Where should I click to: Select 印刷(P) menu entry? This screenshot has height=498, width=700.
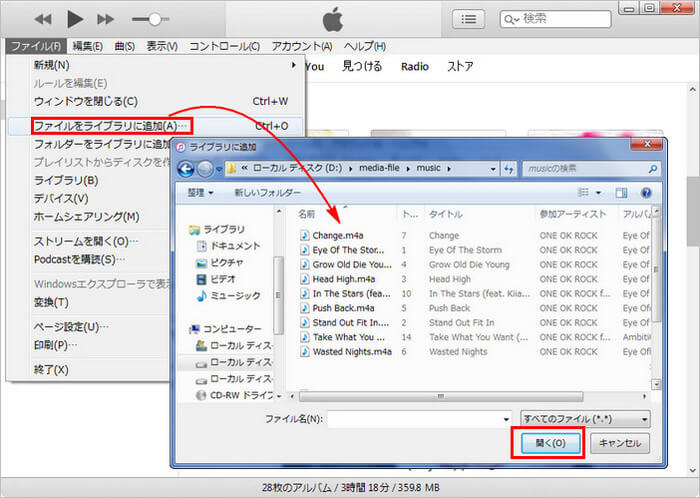(55, 345)
